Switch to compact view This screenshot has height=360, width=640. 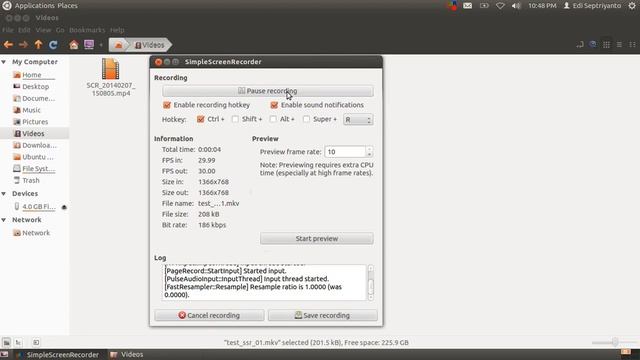tap(632, 44)
